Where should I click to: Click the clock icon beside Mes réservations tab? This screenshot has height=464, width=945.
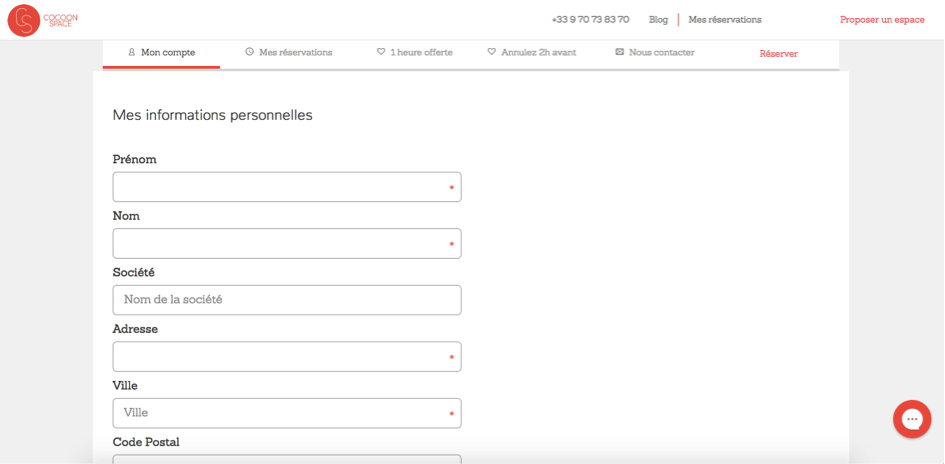pyautogui.click(x=250, y=52)
